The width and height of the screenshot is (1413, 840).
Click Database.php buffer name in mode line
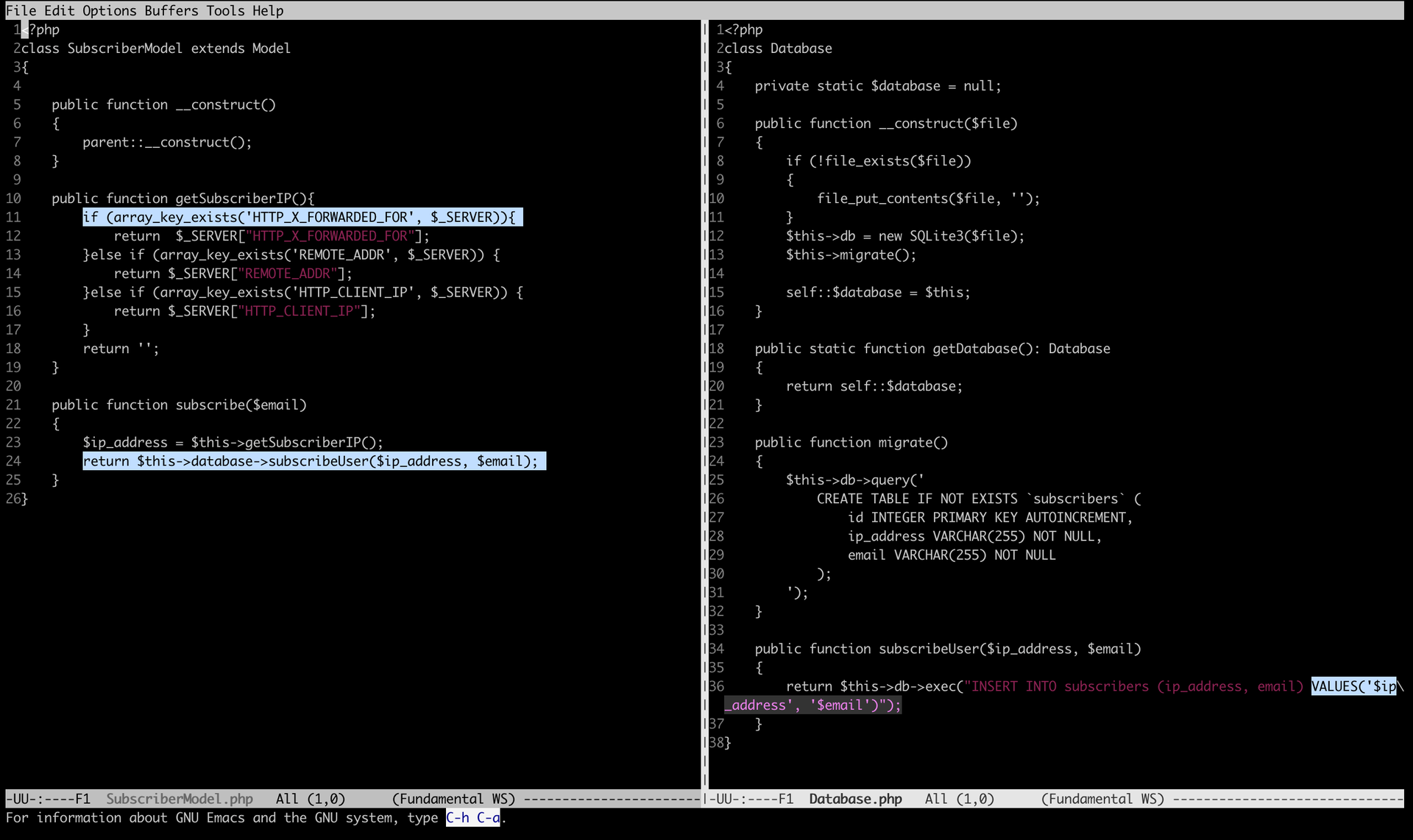tap(855, 799)
